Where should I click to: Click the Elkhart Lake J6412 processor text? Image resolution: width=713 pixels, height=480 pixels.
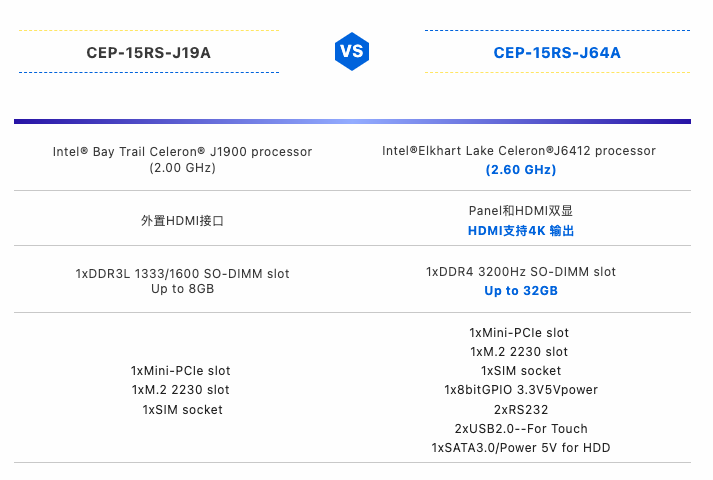tap(519, 151)
